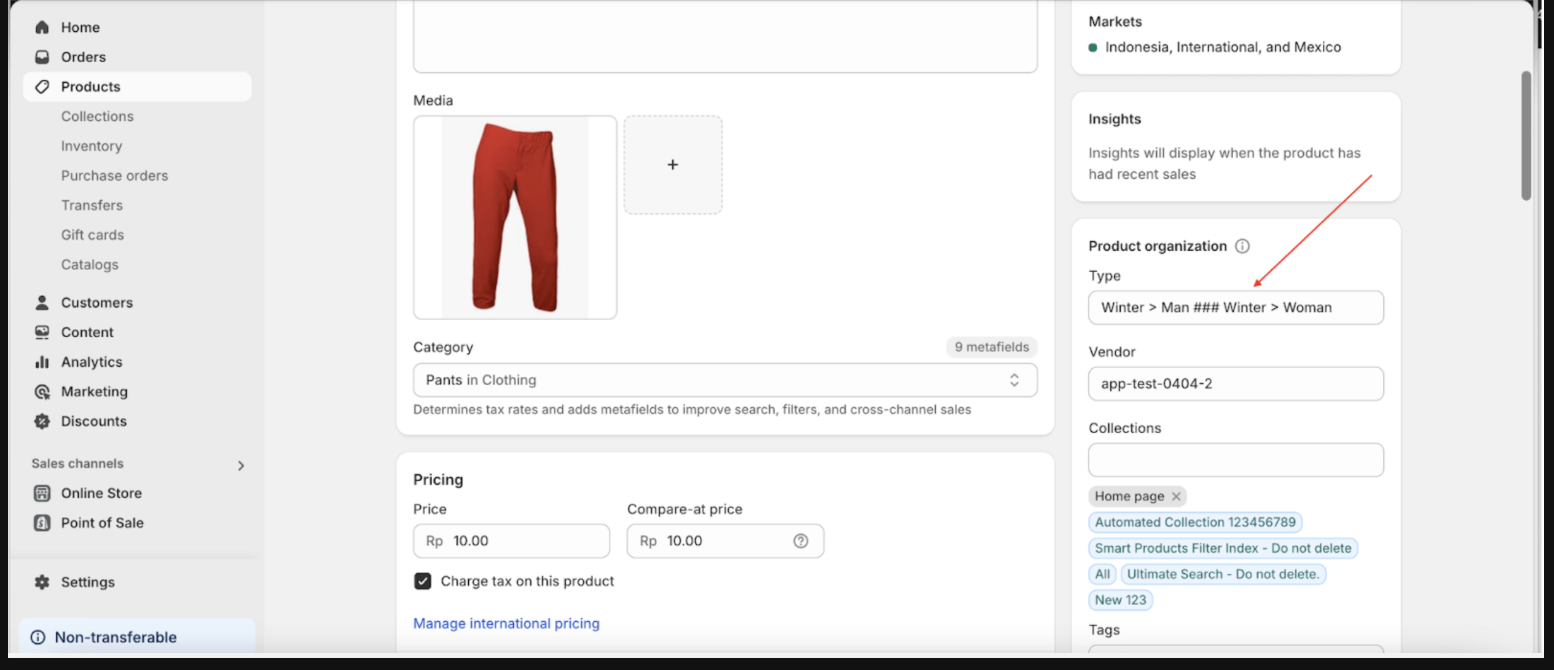Open Manage international pricing link
This screenshot has height=670, width=1554.
pos(506,623)
